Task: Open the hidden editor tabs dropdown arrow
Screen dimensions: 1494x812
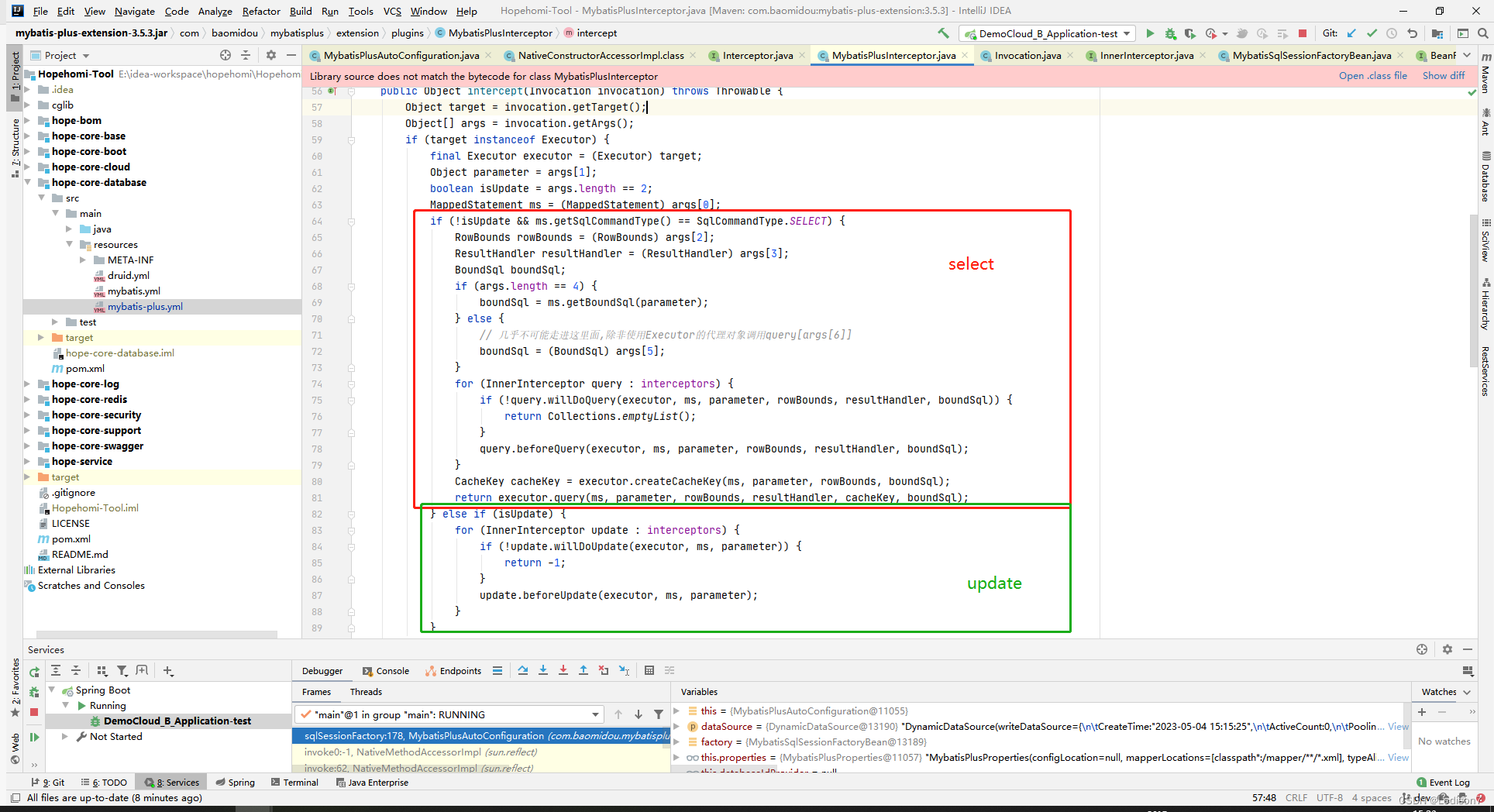Action: [x=1467, y=55]
